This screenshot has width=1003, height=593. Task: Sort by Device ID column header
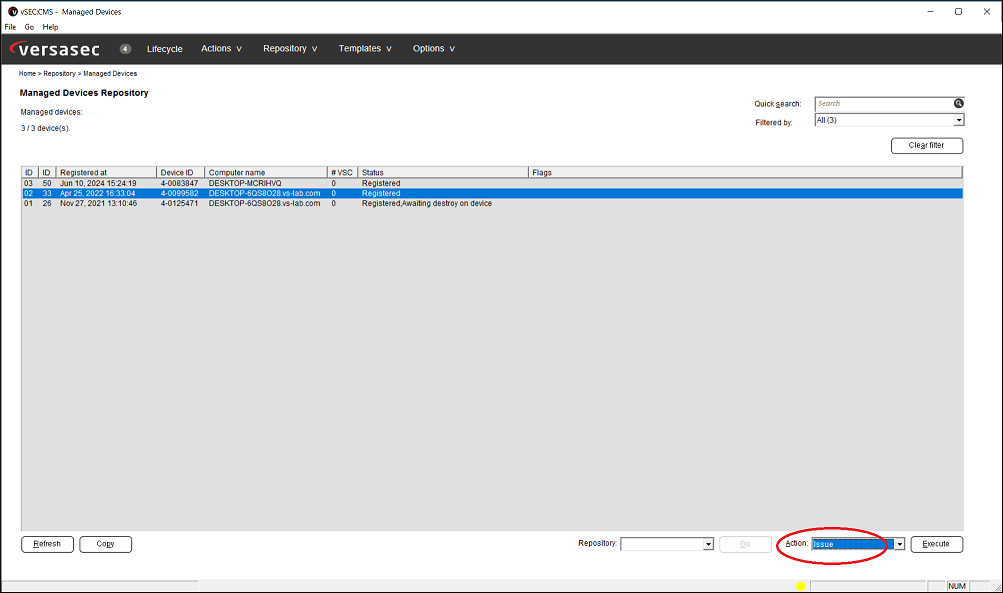coord(180,172)
